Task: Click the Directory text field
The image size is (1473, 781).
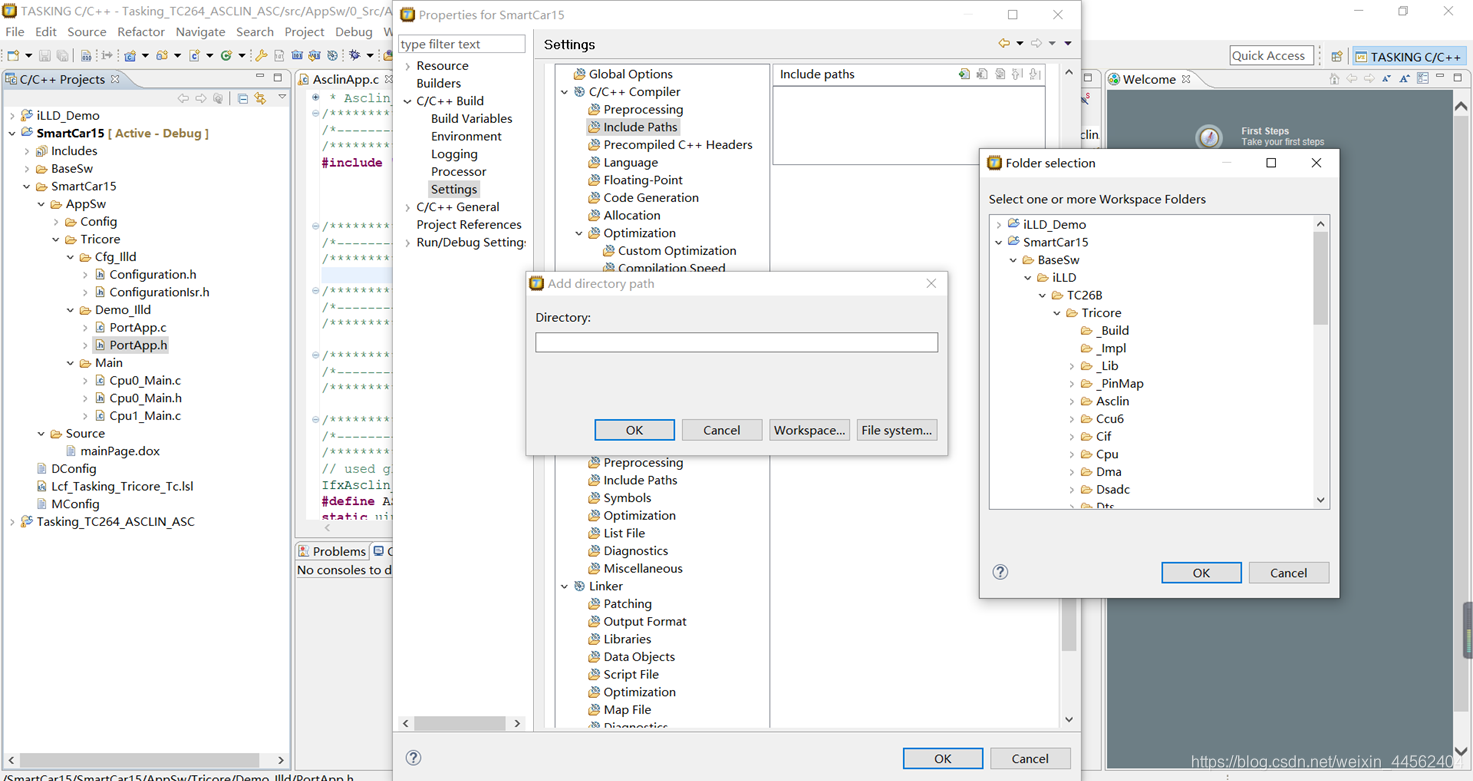Action: click(736, 342)
